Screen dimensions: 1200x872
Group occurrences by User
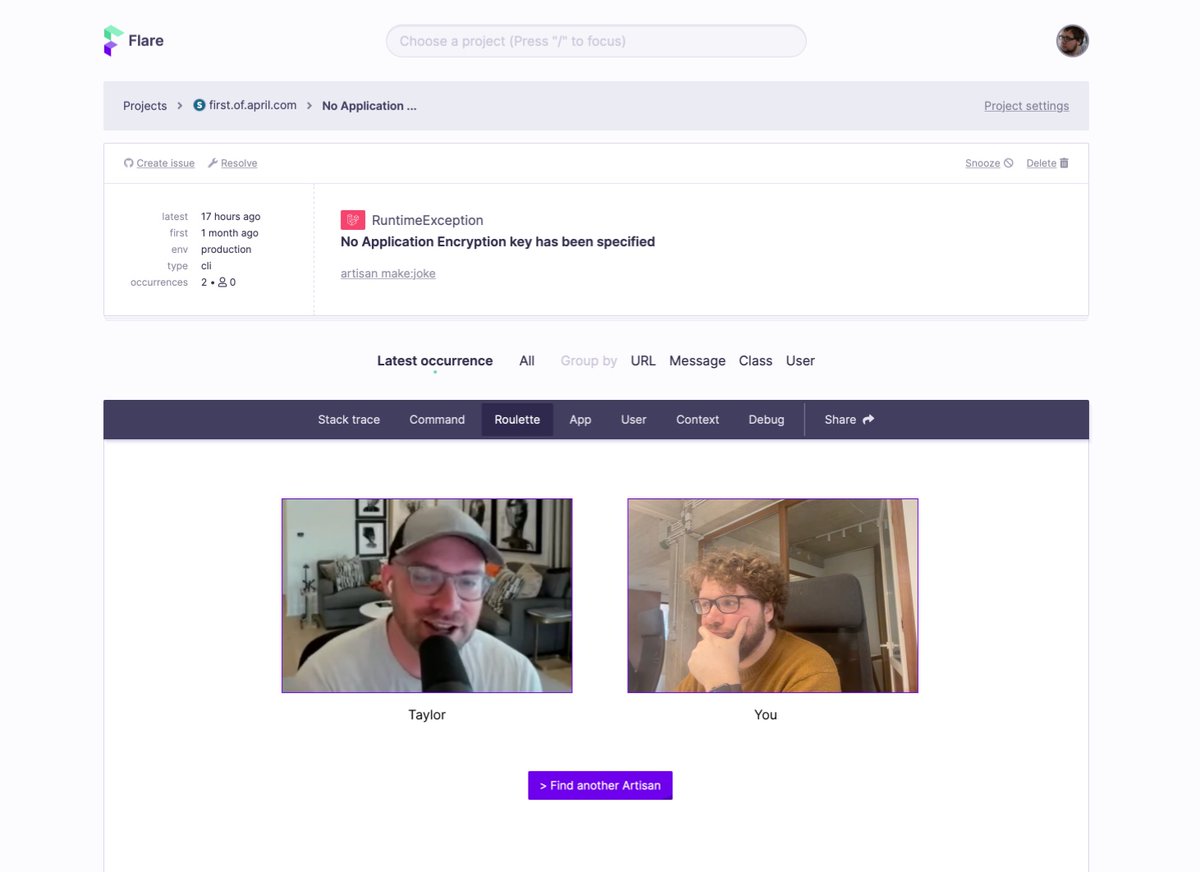click(x=800, y=361)
